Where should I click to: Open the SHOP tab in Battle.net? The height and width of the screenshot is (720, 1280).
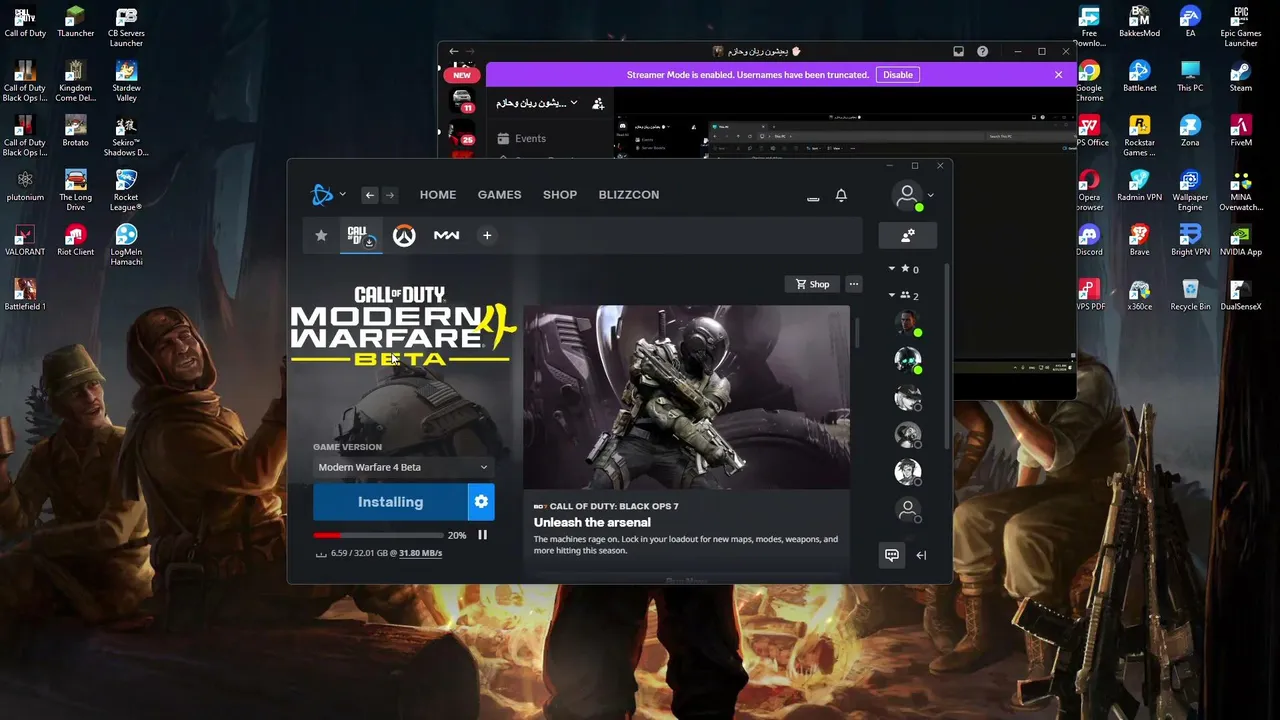click(560, 195)
